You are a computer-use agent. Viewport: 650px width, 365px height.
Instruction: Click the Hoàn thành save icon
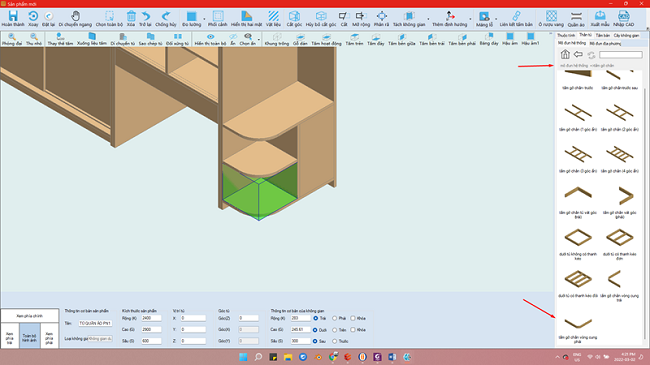tap(13, 19)
